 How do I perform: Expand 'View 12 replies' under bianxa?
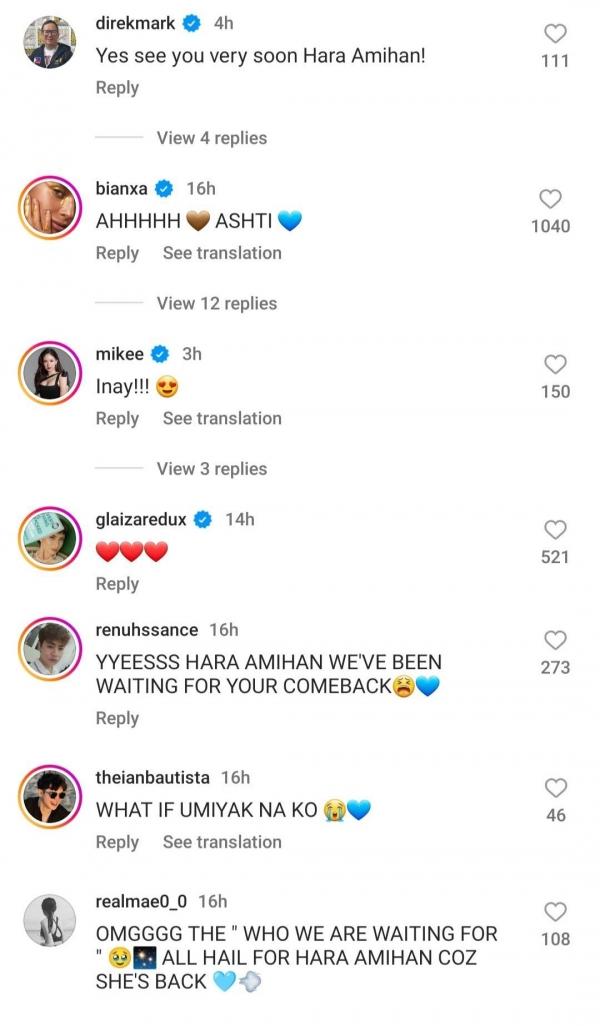pos(216,303)
